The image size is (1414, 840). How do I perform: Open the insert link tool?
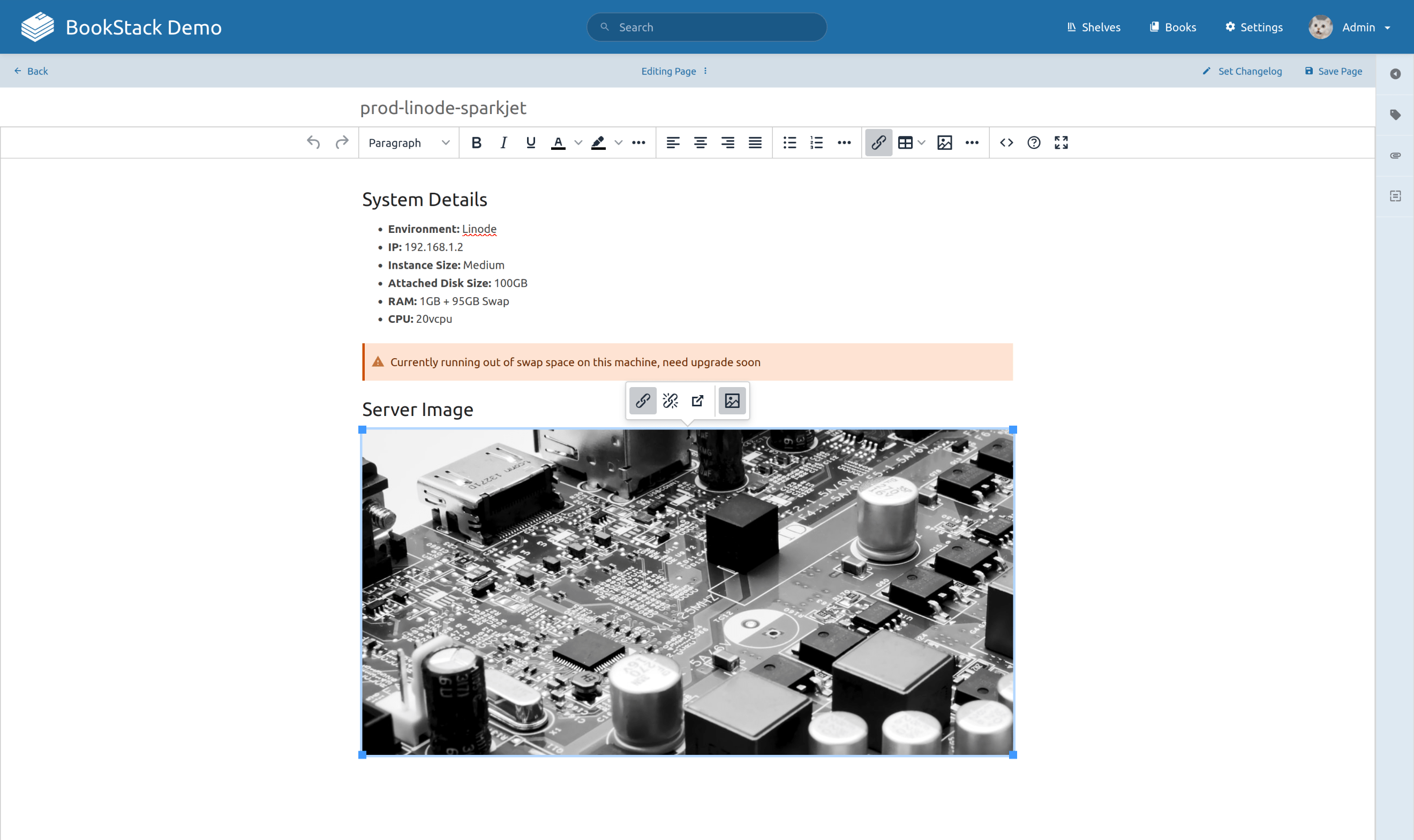tap(878, 142)
